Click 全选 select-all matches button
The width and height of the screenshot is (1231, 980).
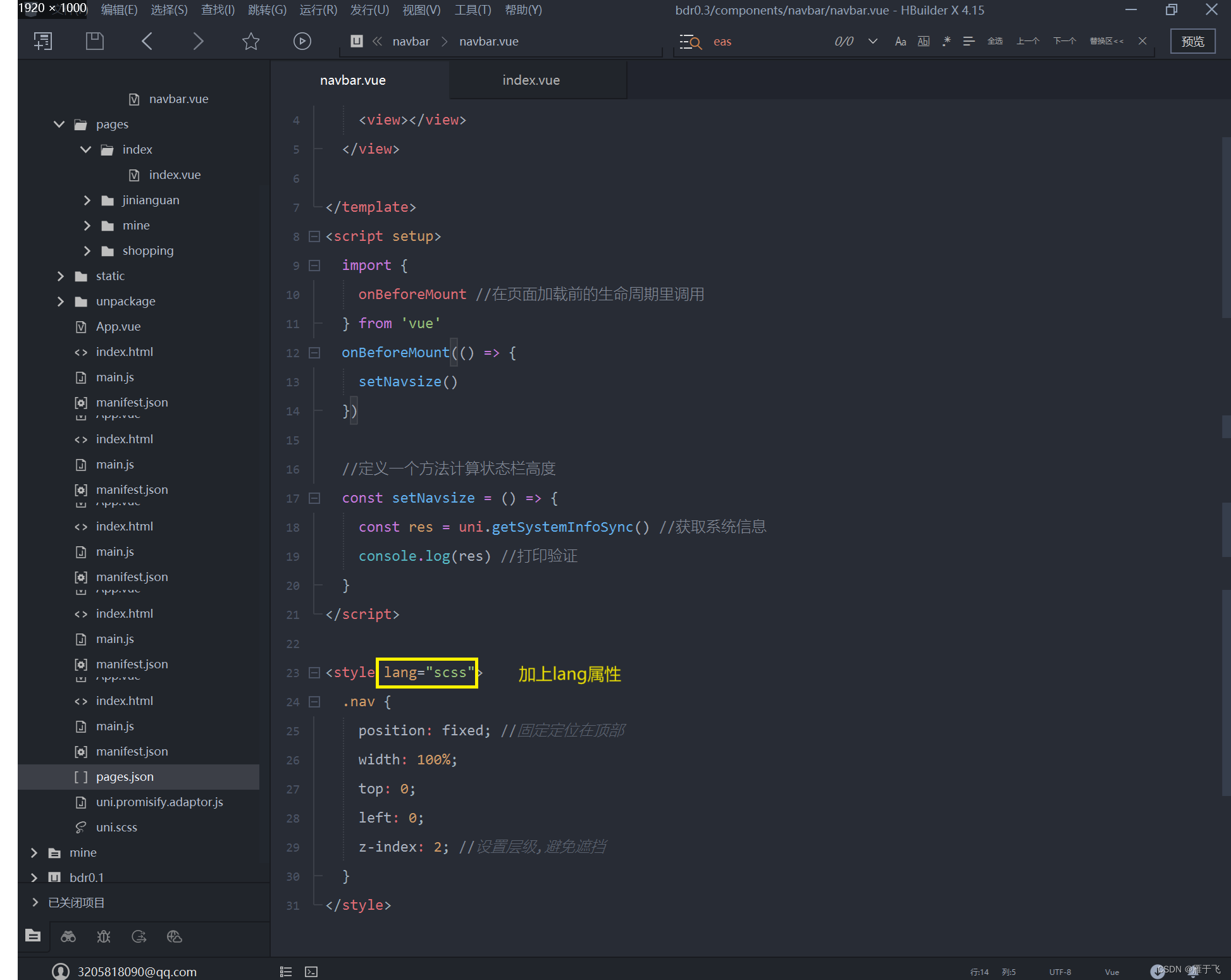pos(995,41)
